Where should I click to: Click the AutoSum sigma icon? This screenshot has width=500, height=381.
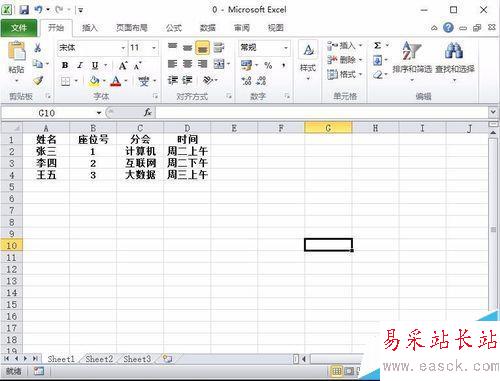coord(377,45)
